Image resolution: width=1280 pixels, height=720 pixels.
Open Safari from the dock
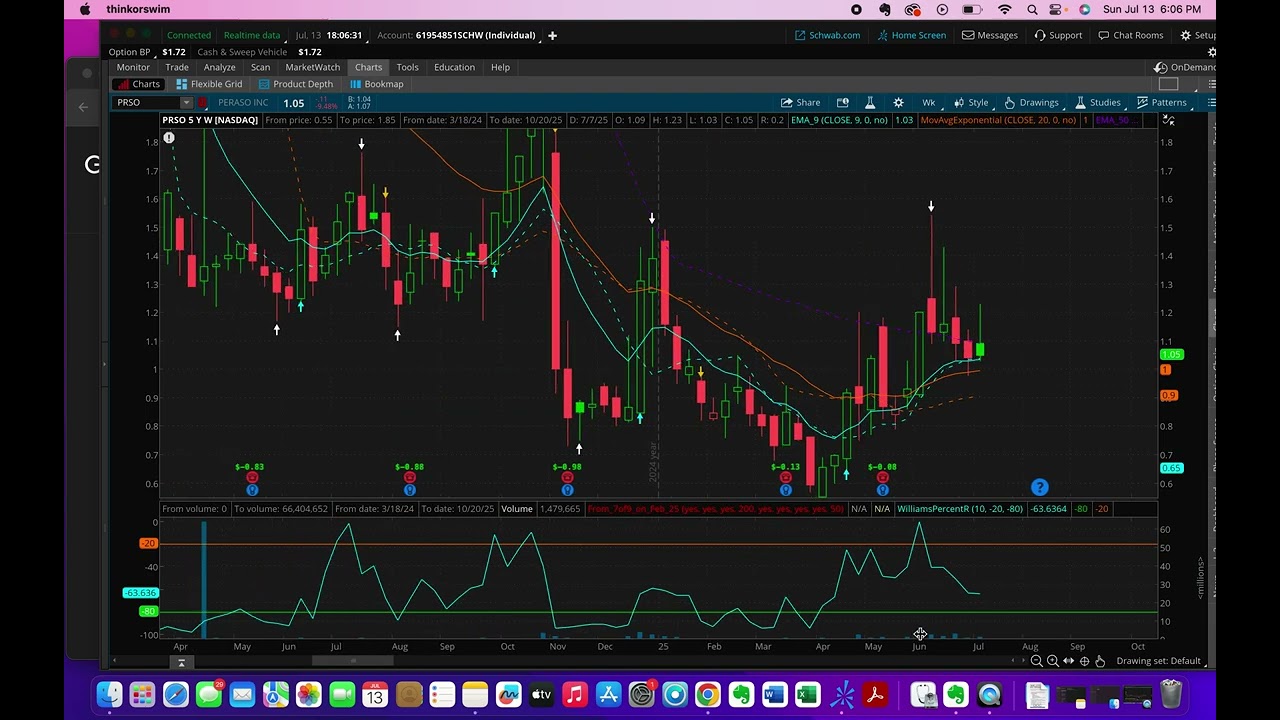click(175, 694)
